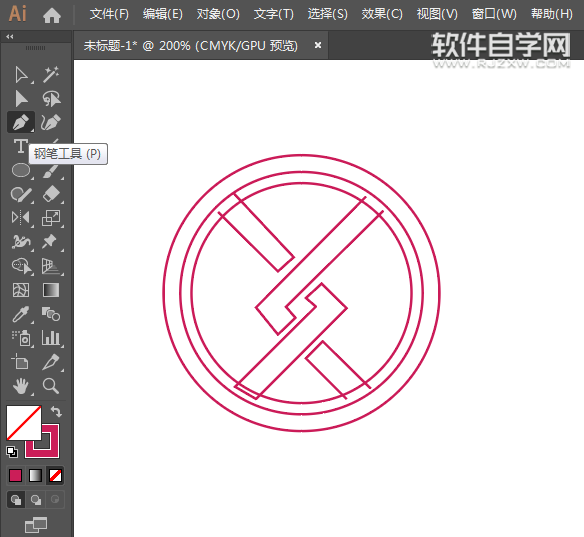The width and height of the screenshot is (584, 537).
Task: Reset default fill and stroke
Action: (x=12, y=452)
